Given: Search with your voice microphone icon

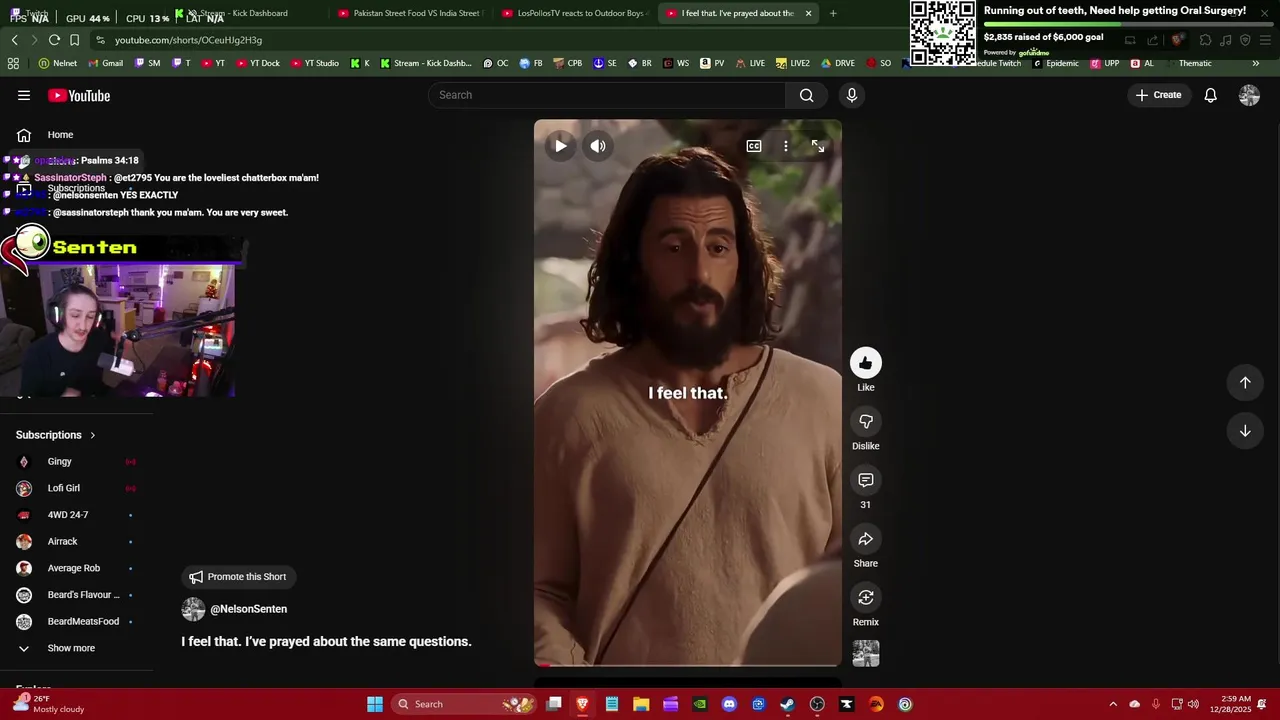Looking at the screenshot, I should (x=852, y=95).
